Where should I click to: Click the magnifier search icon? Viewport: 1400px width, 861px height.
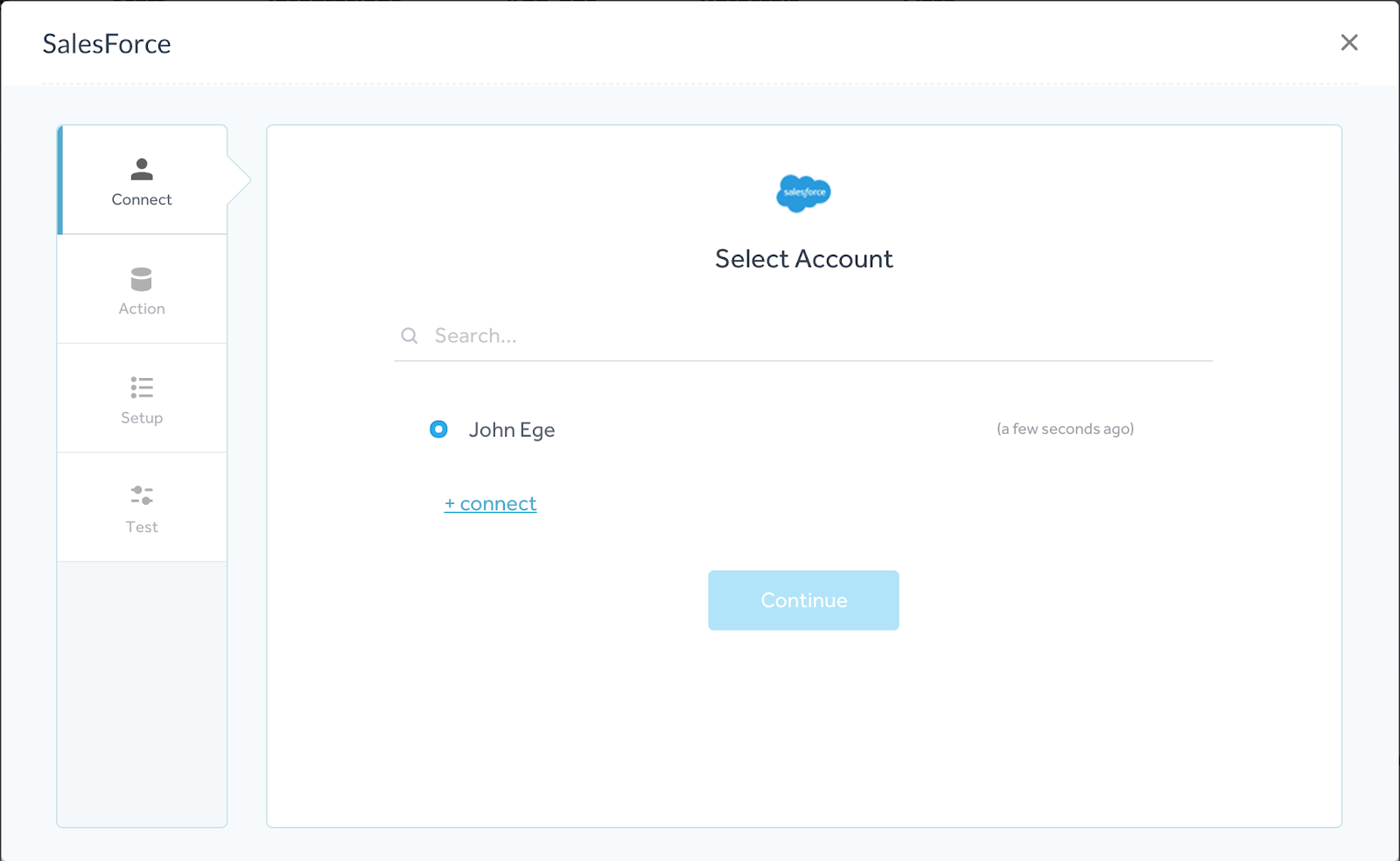tap(409, 336)
